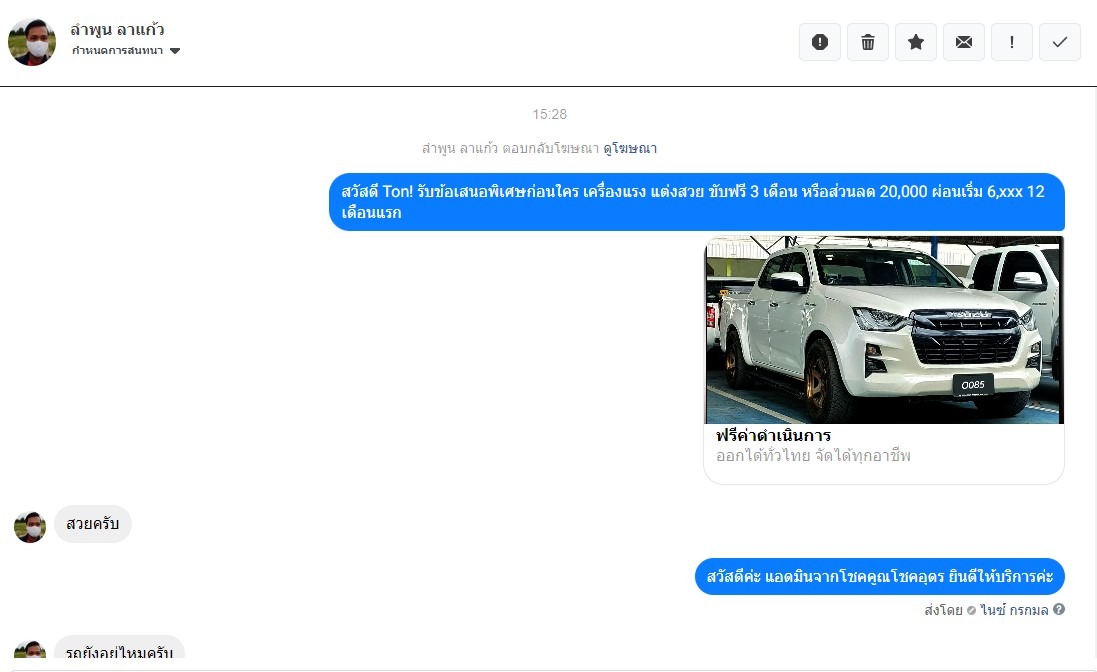Click the question mark help icon by sender
This screenshot has width=1097, height=672.
1059,609
